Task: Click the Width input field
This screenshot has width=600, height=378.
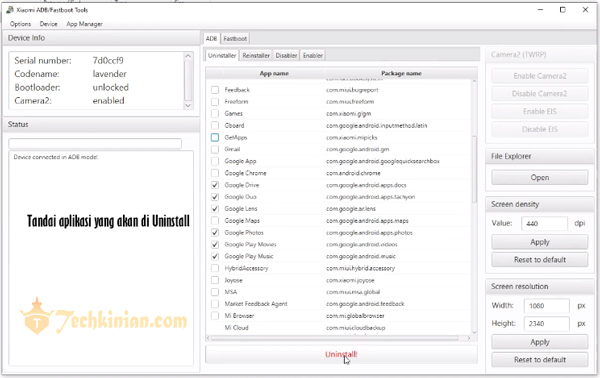Action: pyautogui.click(x=546, y=306)
